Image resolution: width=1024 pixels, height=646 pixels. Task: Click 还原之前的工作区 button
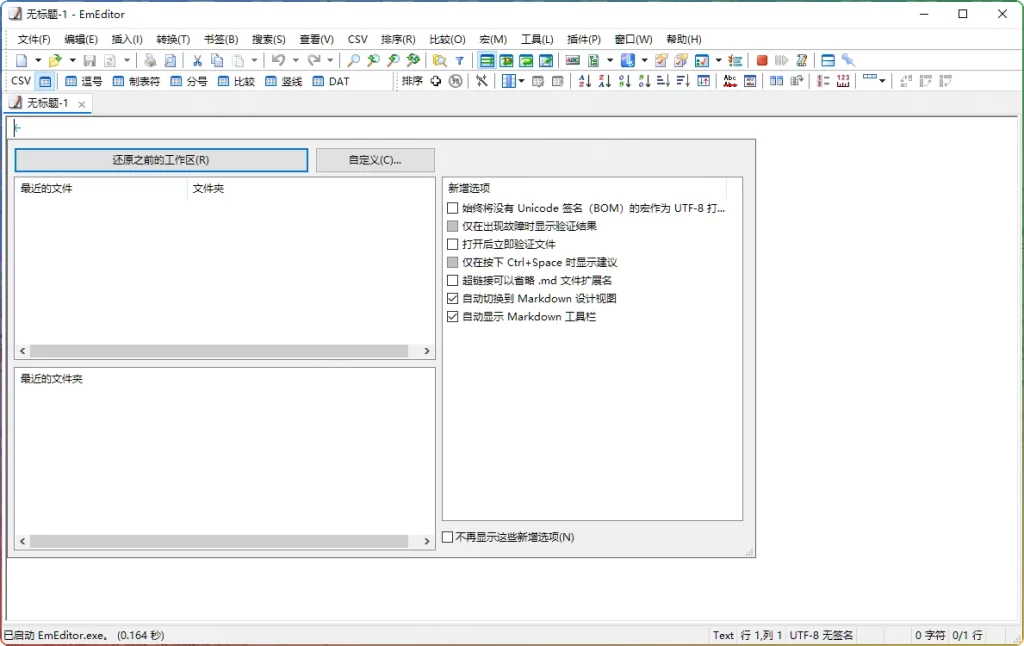[160, 160]
